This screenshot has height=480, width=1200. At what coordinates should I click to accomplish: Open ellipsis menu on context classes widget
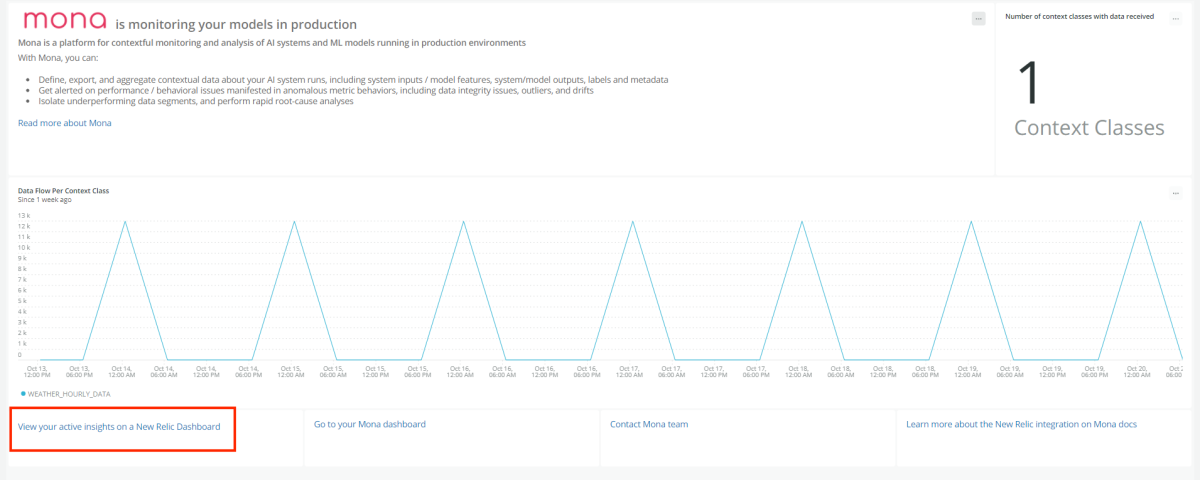coord(1177,17)
